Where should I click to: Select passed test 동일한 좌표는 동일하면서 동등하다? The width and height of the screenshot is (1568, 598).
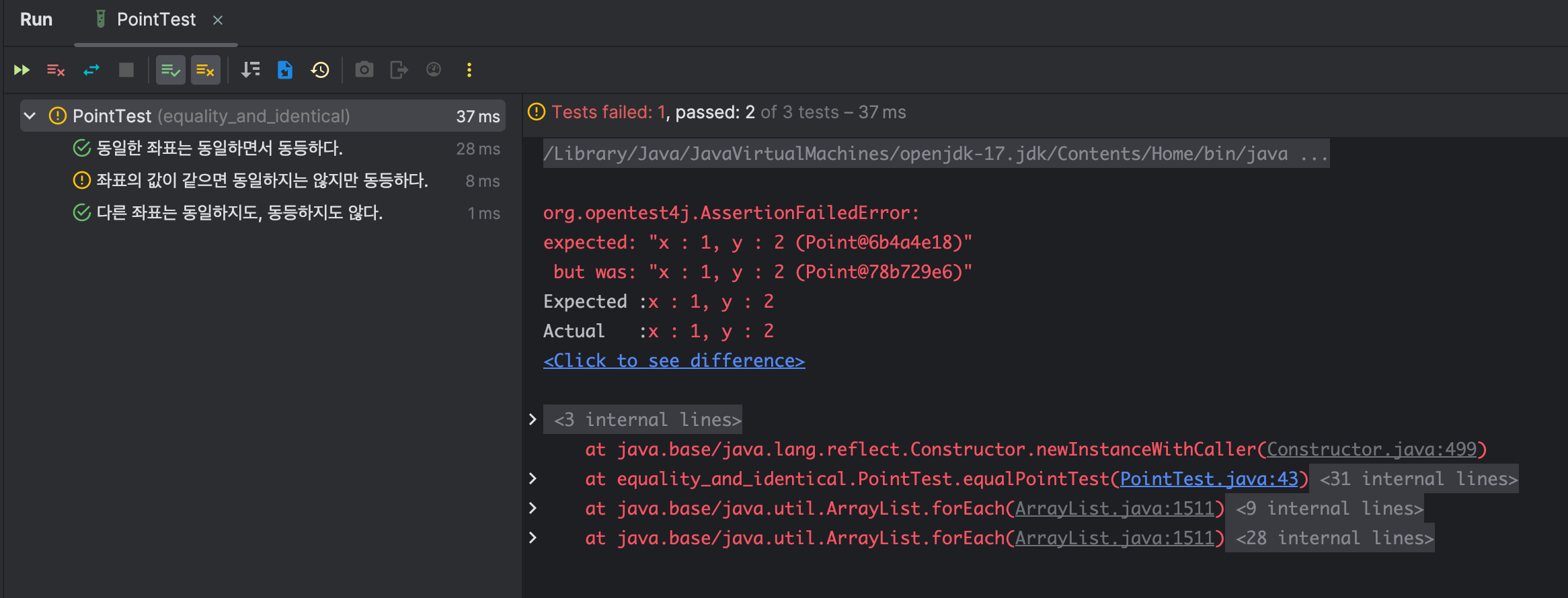219,148
